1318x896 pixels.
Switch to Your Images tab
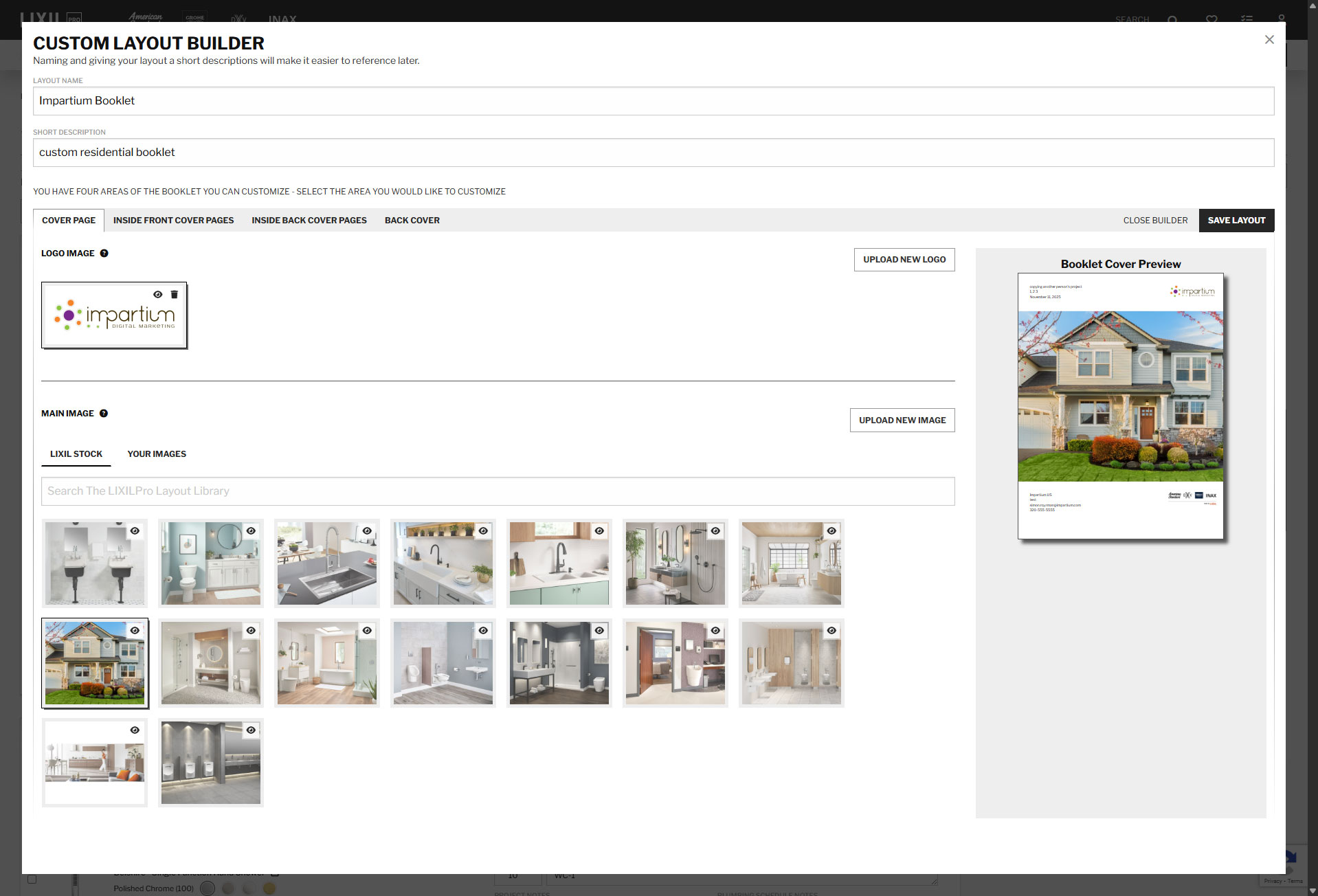pos(157,454)
